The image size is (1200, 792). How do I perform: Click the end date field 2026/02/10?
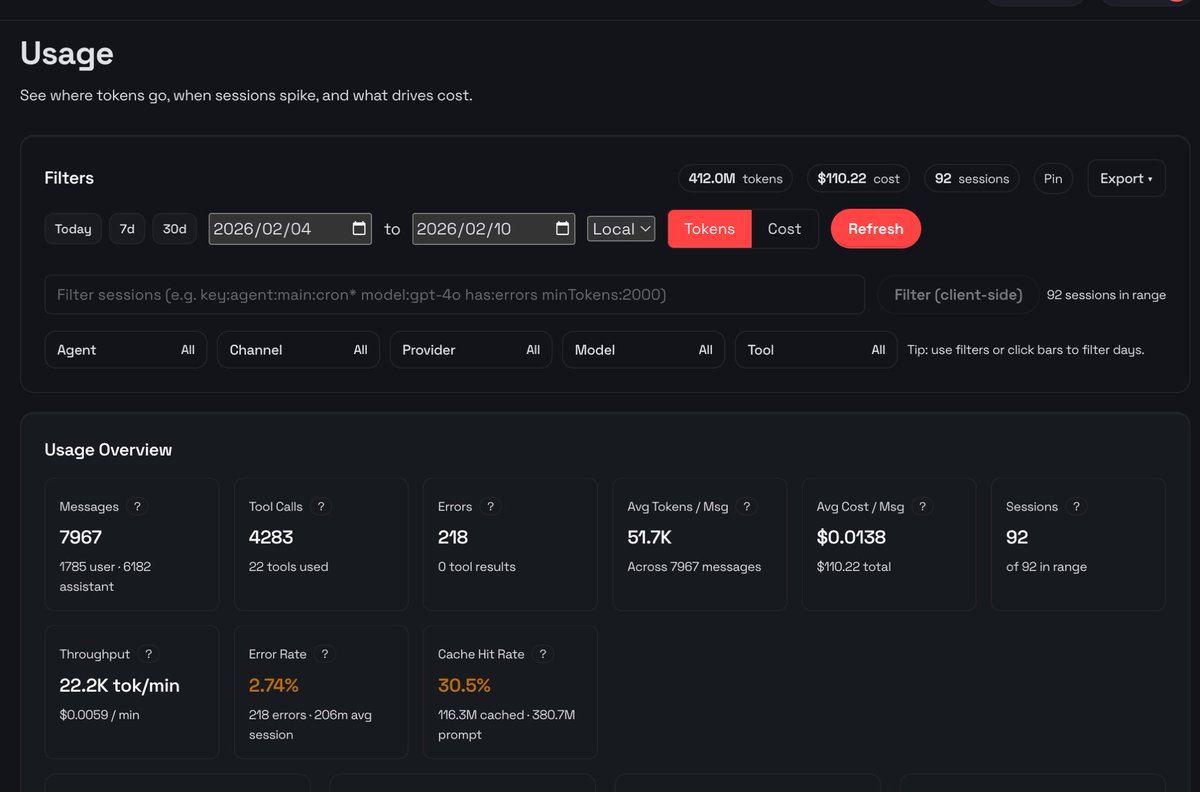pos(494,229)
